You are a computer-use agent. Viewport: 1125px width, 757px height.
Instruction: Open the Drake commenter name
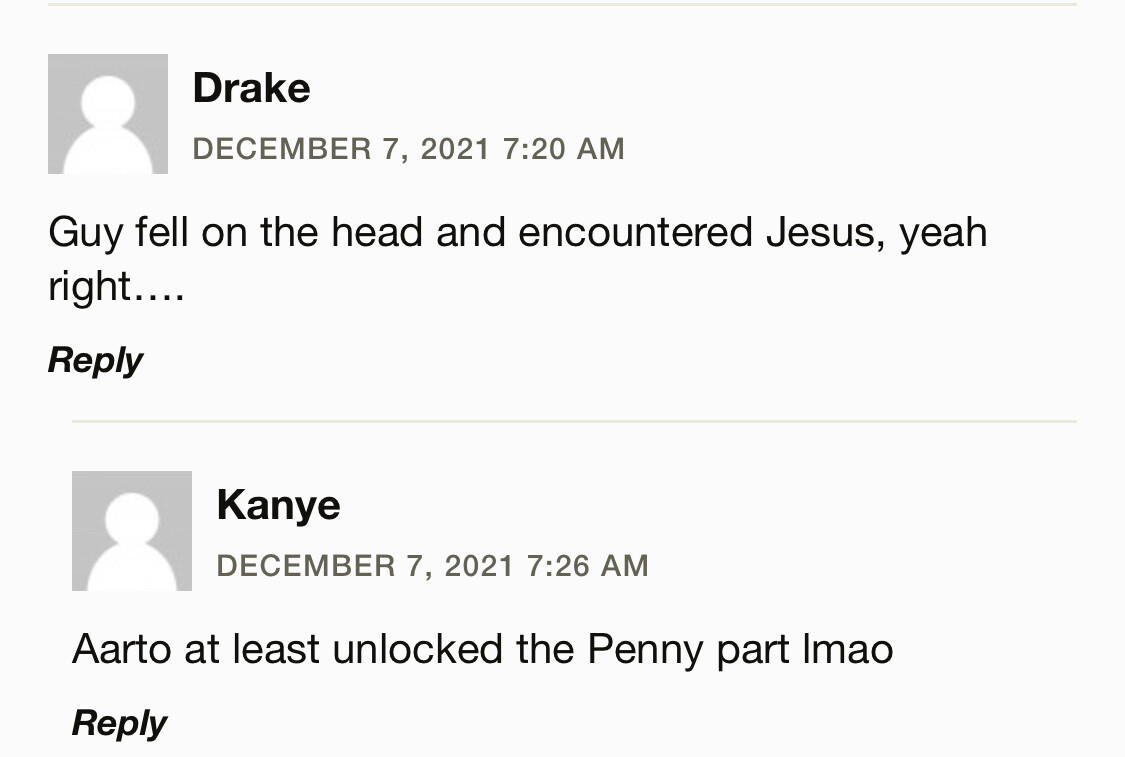251,88
